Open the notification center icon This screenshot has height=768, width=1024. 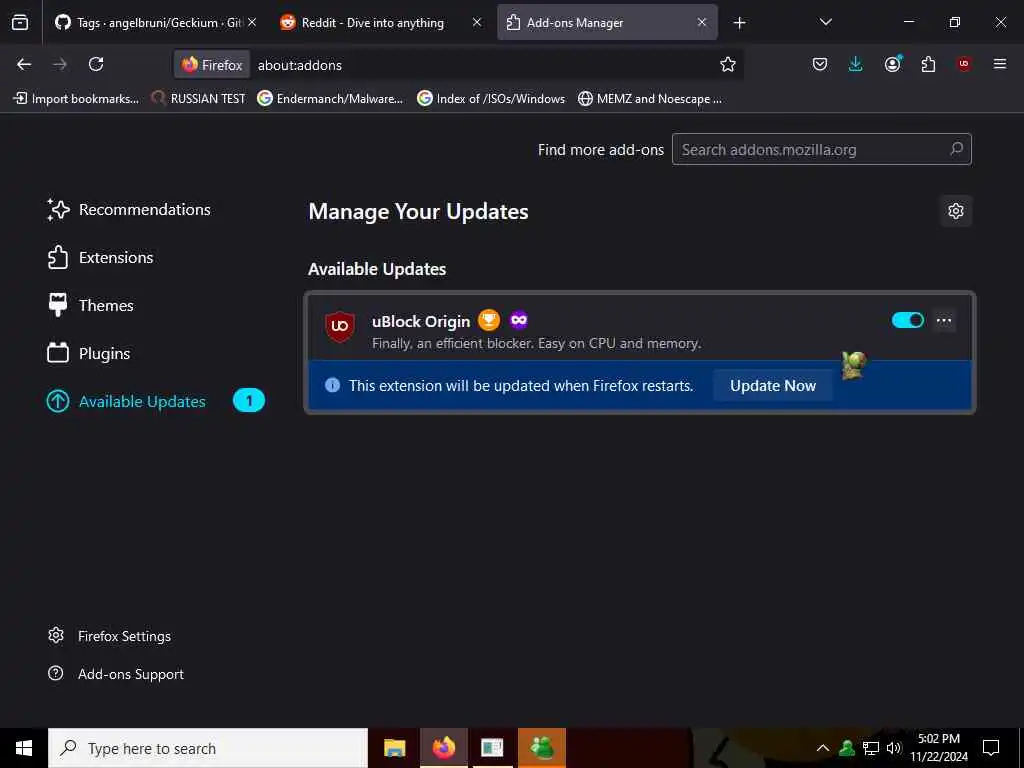pyautogui.click(x=991, y=748)
